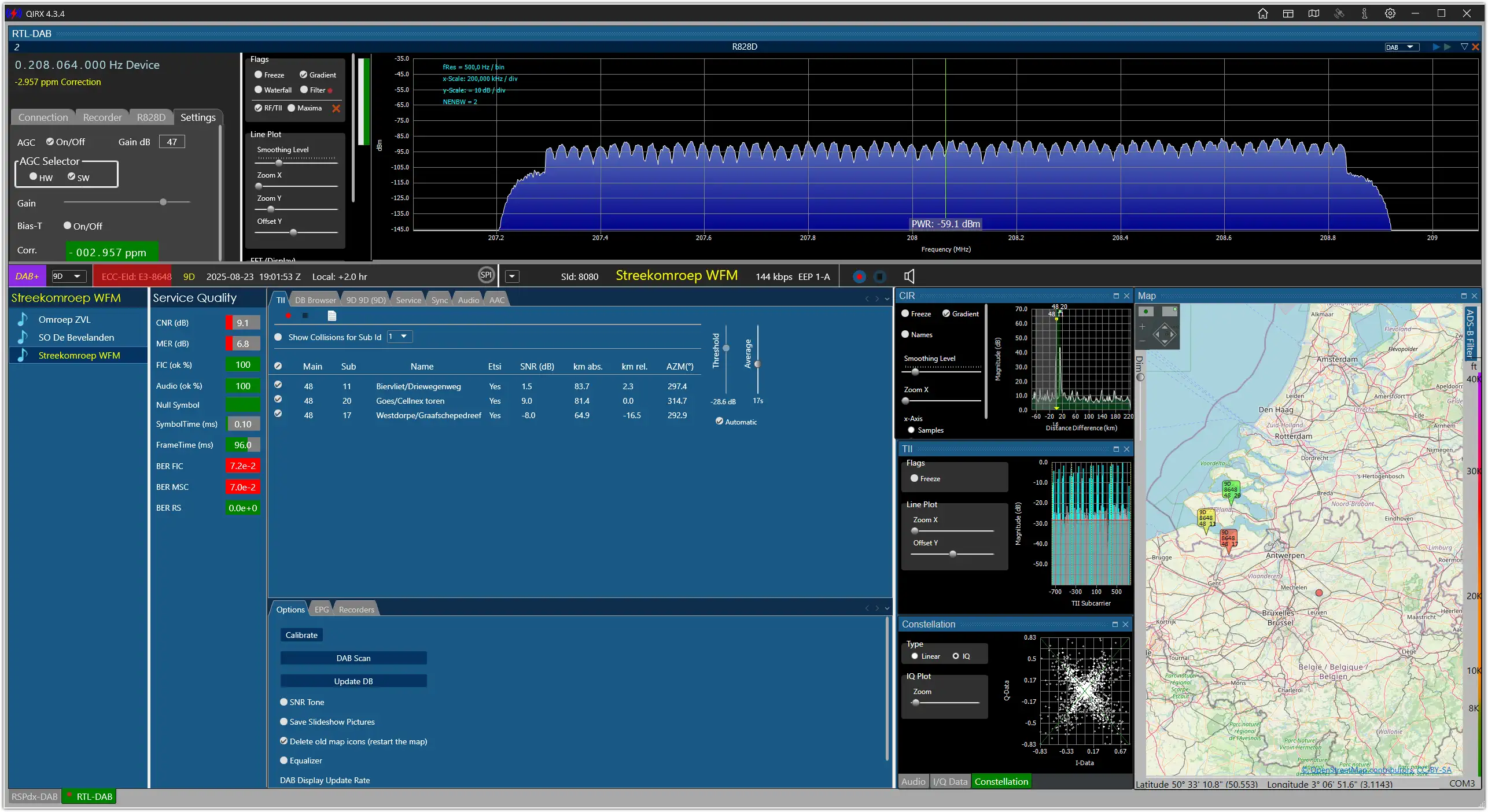Screen dimensions: 1488x812
Task: Switch to the EPG tab
Action: [322, 610]
